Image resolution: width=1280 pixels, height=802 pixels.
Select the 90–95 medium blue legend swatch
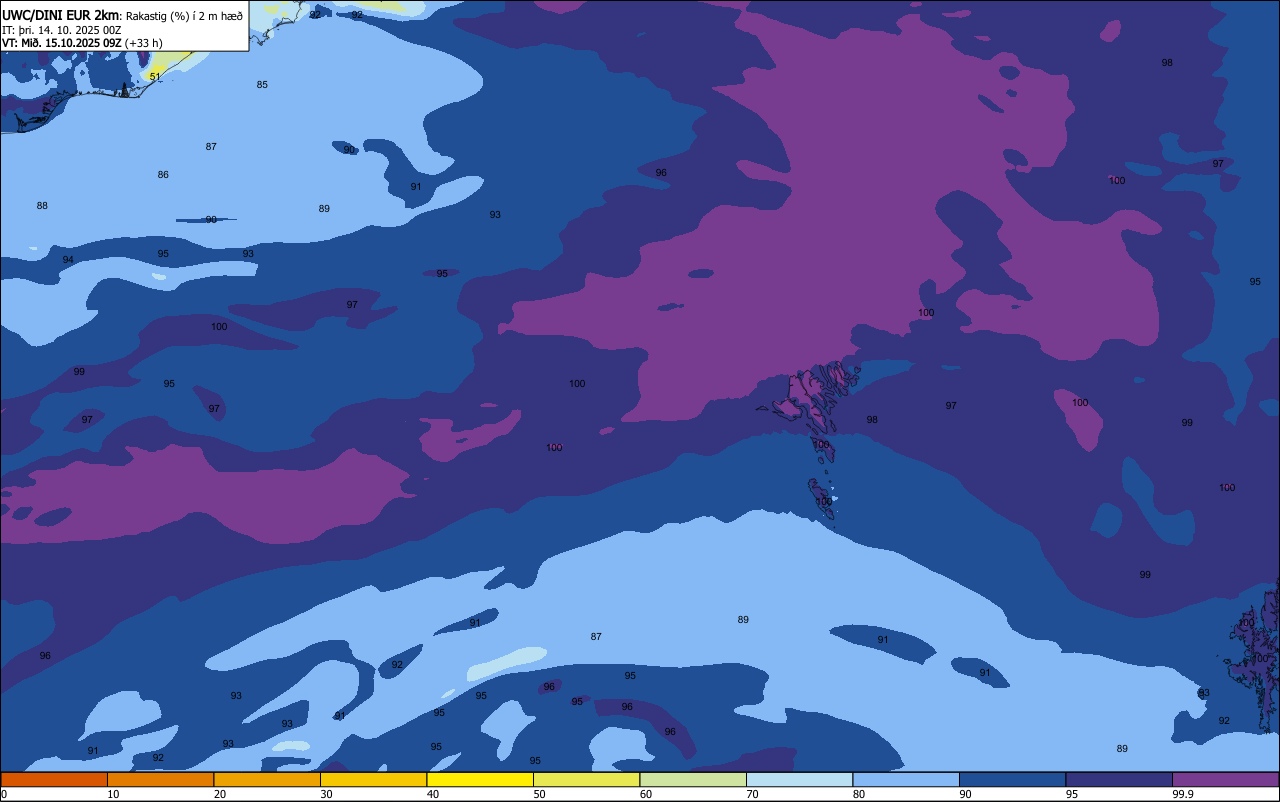(x=1012, y=779)
